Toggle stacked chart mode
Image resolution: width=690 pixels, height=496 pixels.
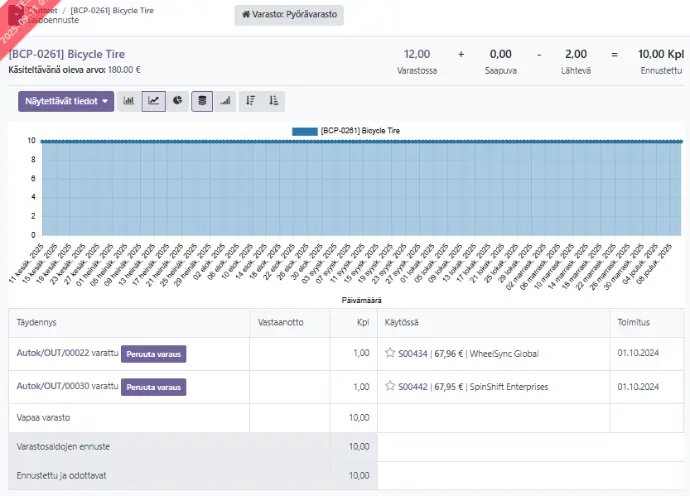(x=202, y=101)
